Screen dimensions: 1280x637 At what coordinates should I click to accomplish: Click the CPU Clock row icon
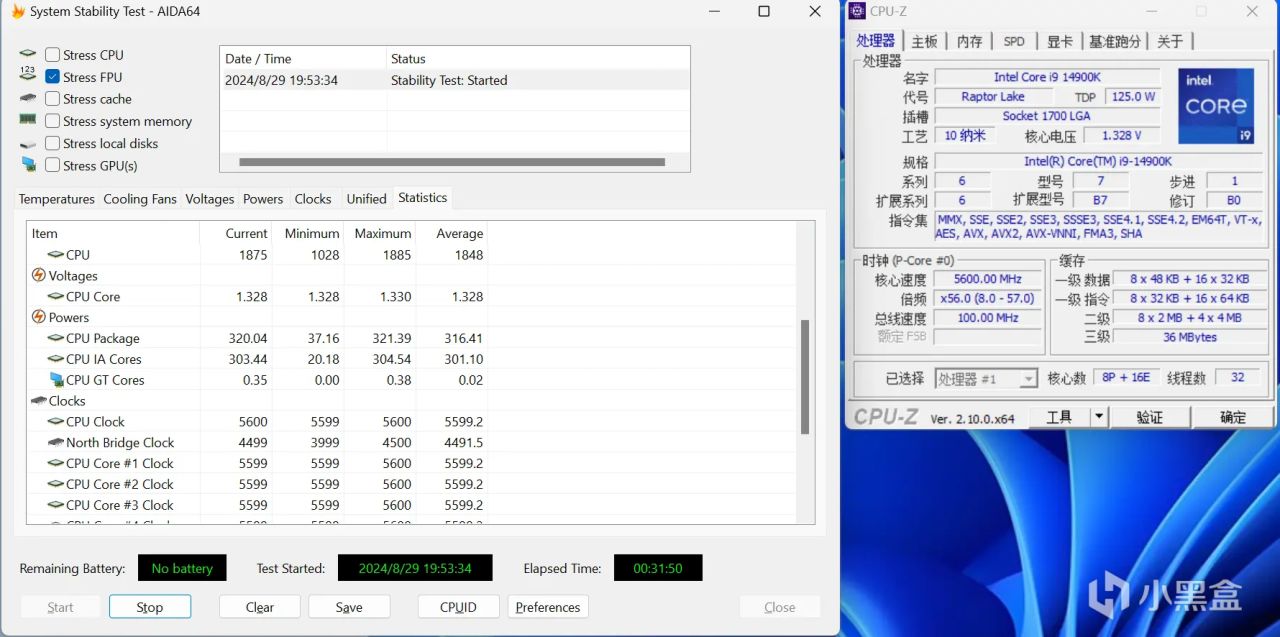pos(56,422)
